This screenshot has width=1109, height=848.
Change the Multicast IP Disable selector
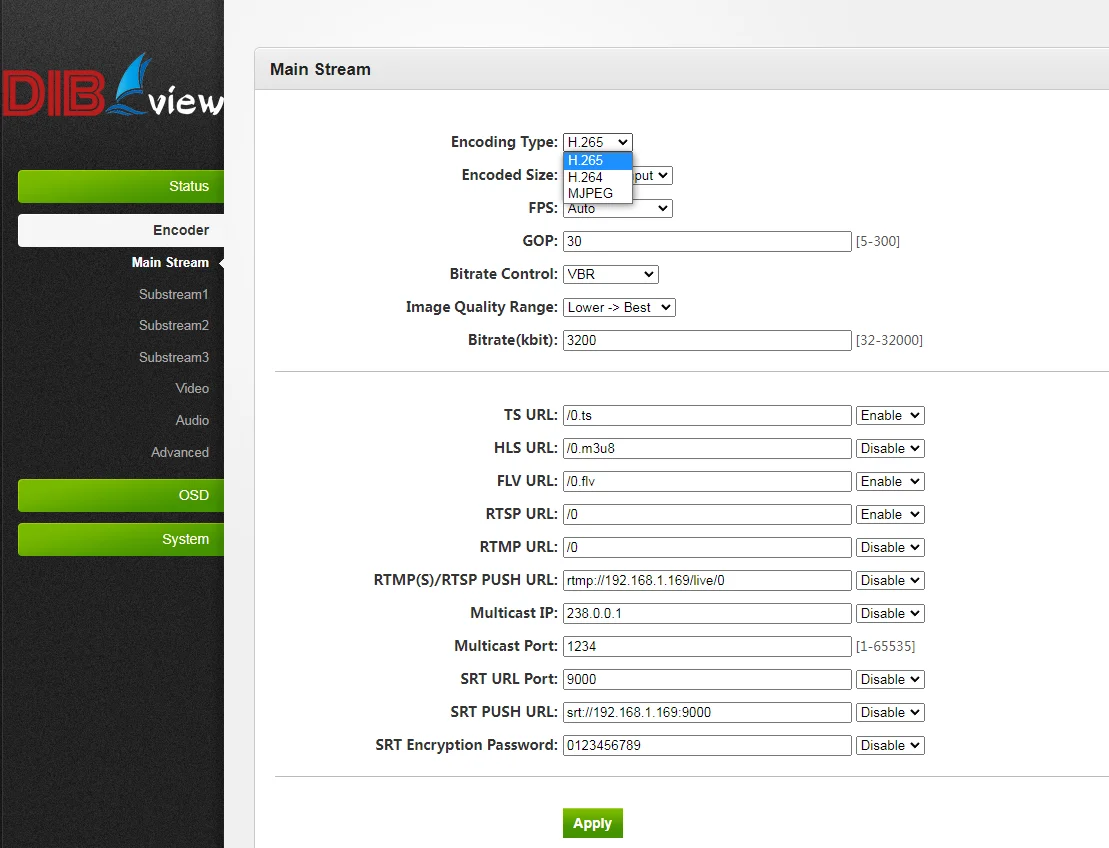click(889, 613)
